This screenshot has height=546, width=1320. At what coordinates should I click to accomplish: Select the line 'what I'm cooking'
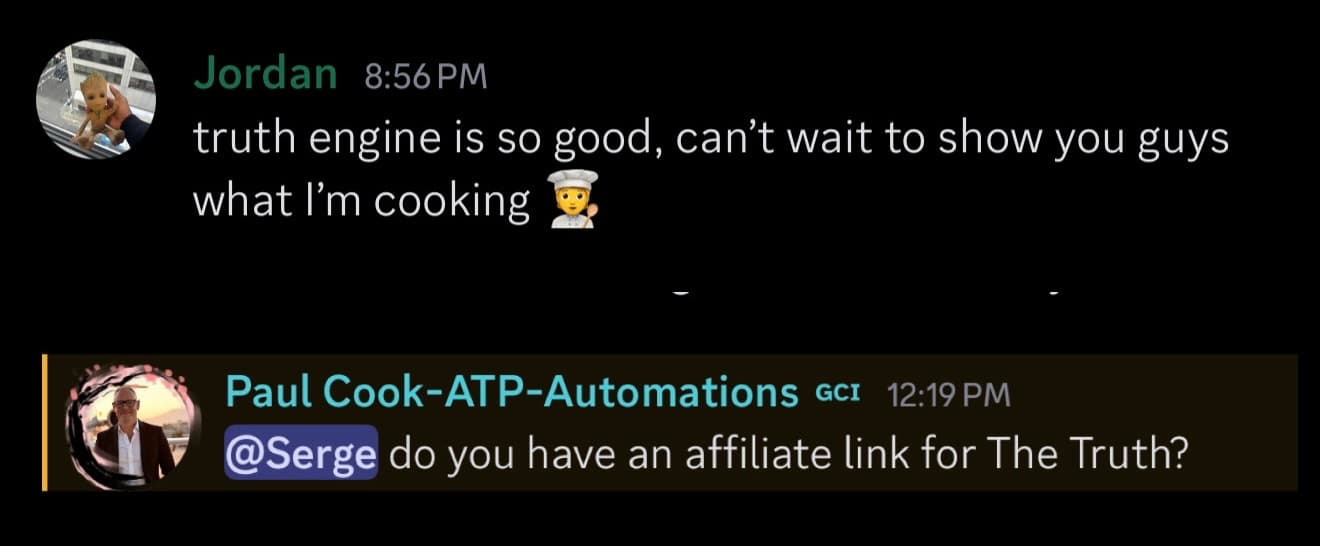(361, 202)
